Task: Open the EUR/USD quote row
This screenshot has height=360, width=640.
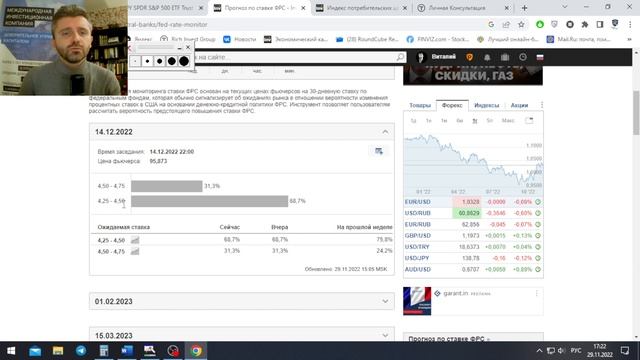Action: tap(473, 202)
